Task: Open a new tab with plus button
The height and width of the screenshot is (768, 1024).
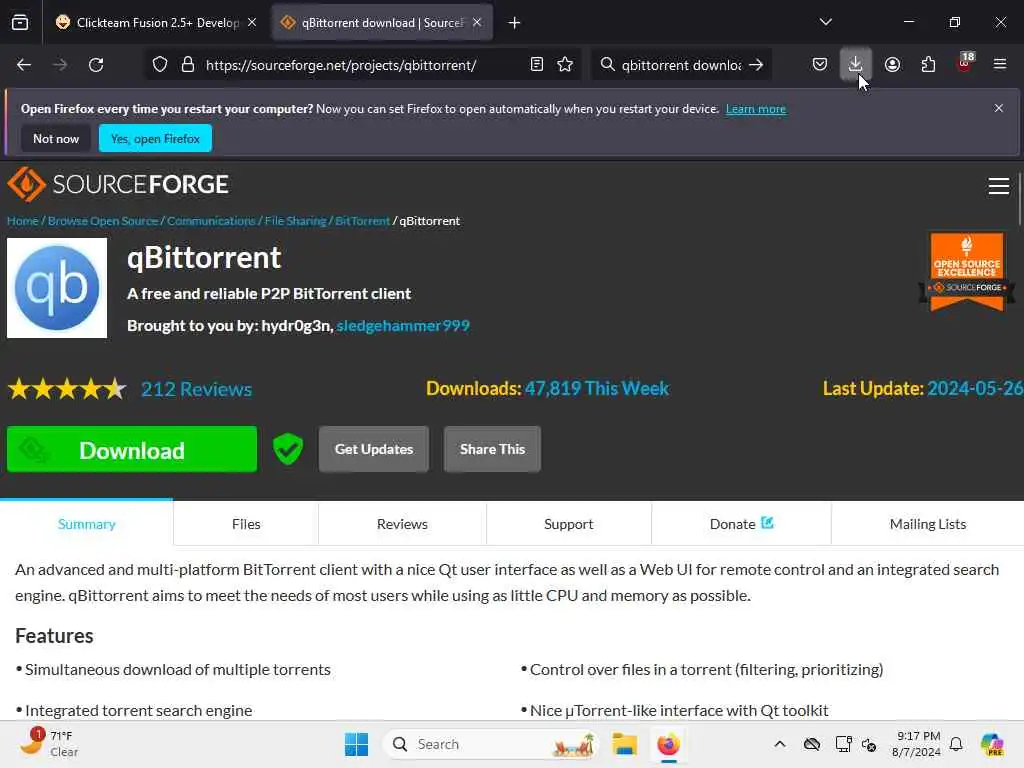Action: click(515, 23)
